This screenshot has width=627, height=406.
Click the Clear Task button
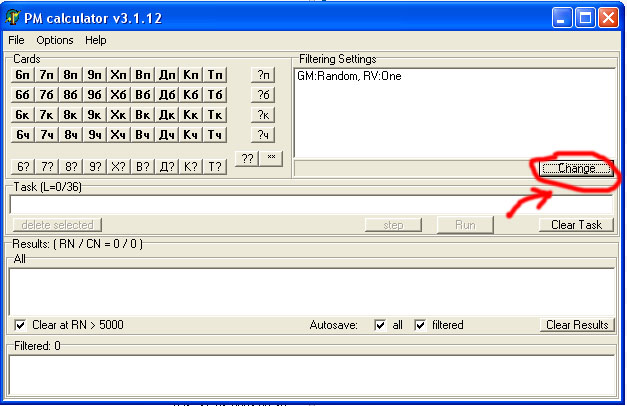[x=576, y=225]
